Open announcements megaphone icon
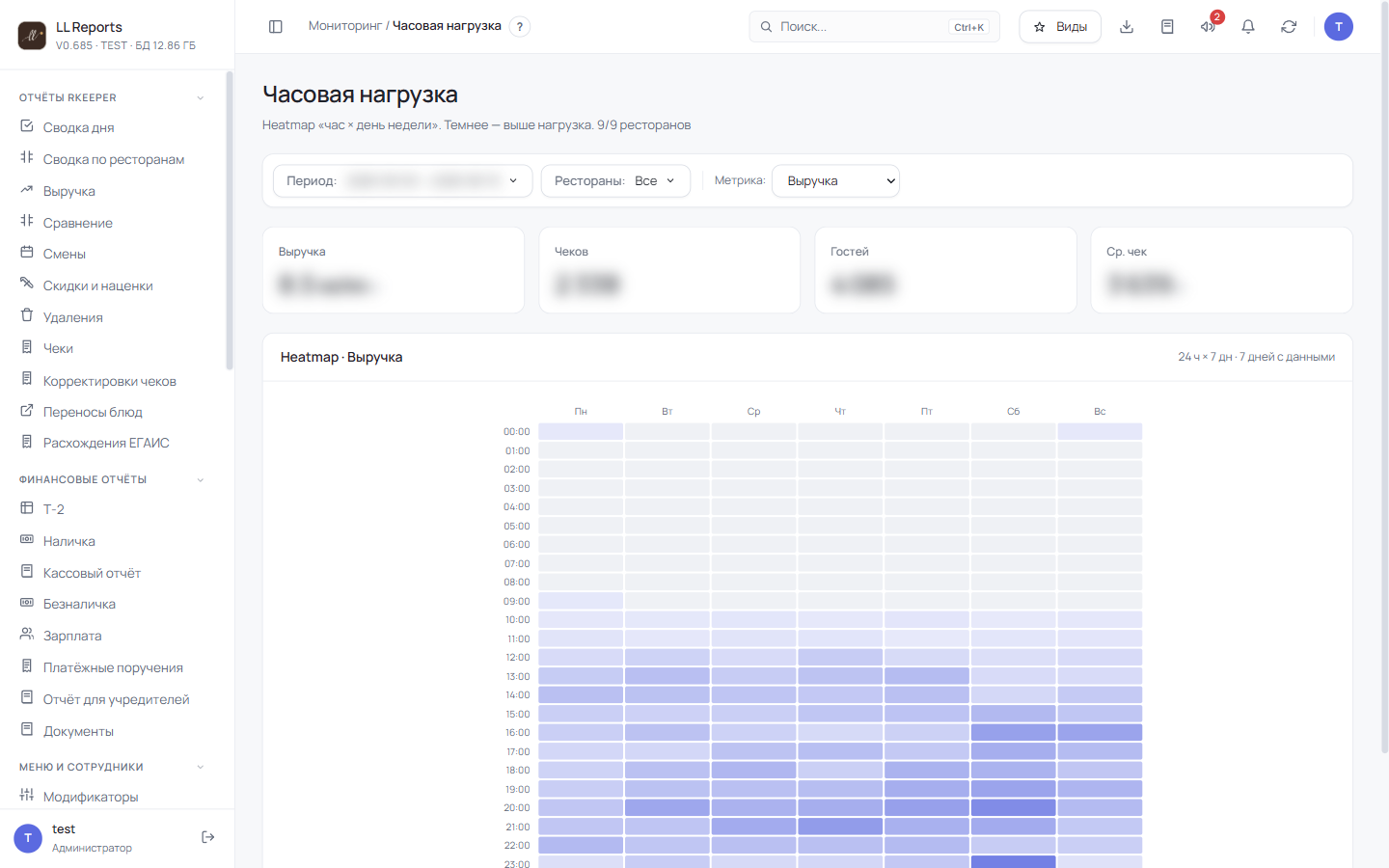Viewport: 1389px width, 868px height. pos(1208,27)
